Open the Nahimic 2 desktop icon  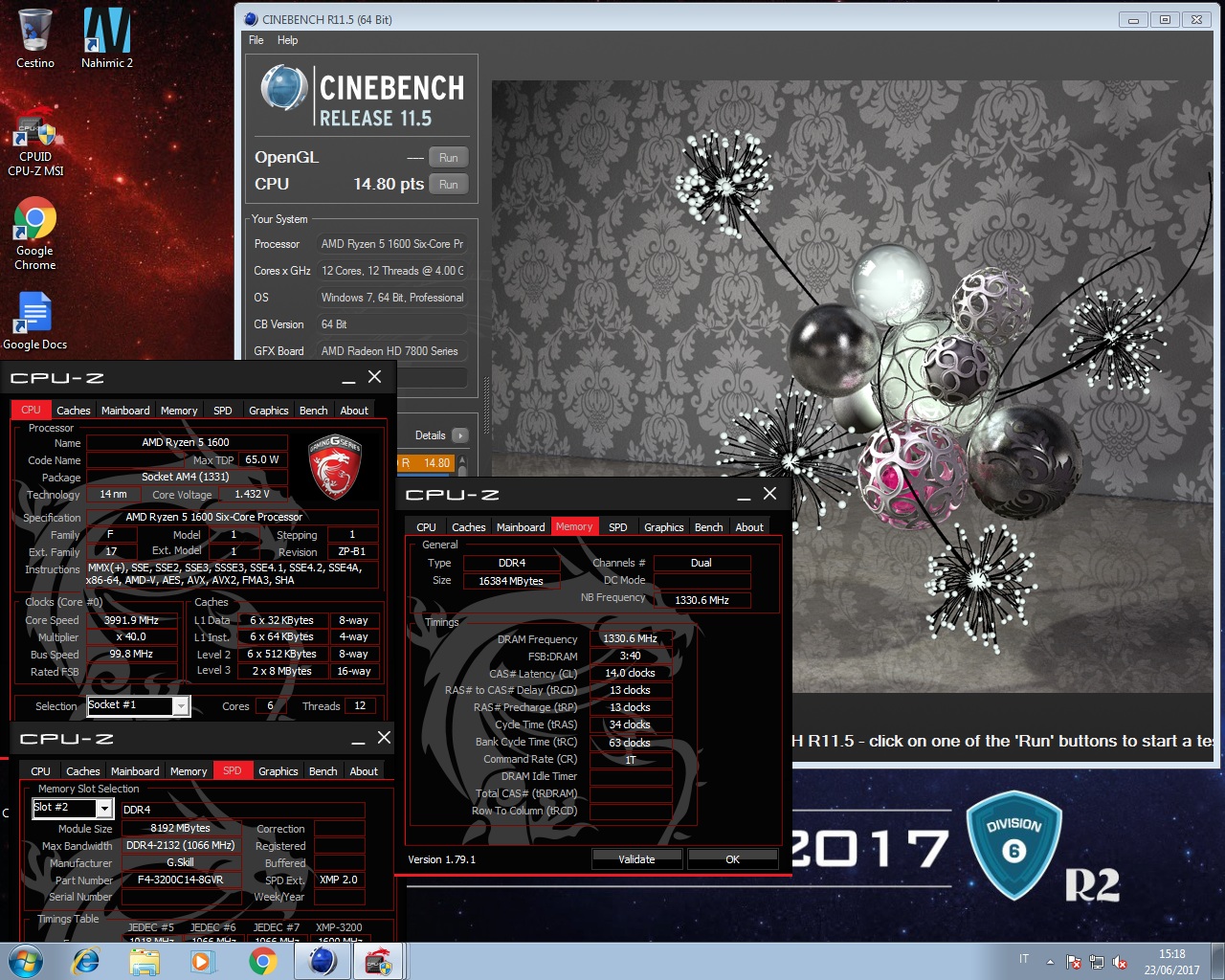(x=106, y=39)
